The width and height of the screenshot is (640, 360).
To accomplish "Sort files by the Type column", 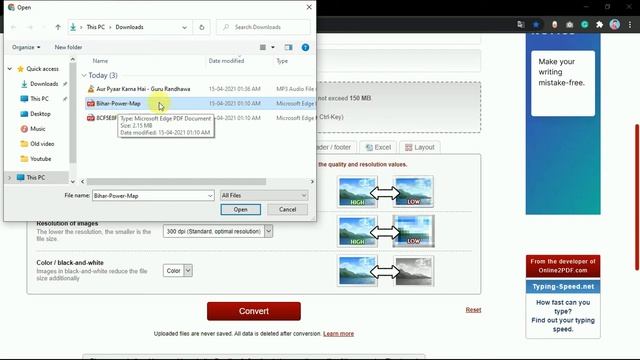I will click(282, 61).
